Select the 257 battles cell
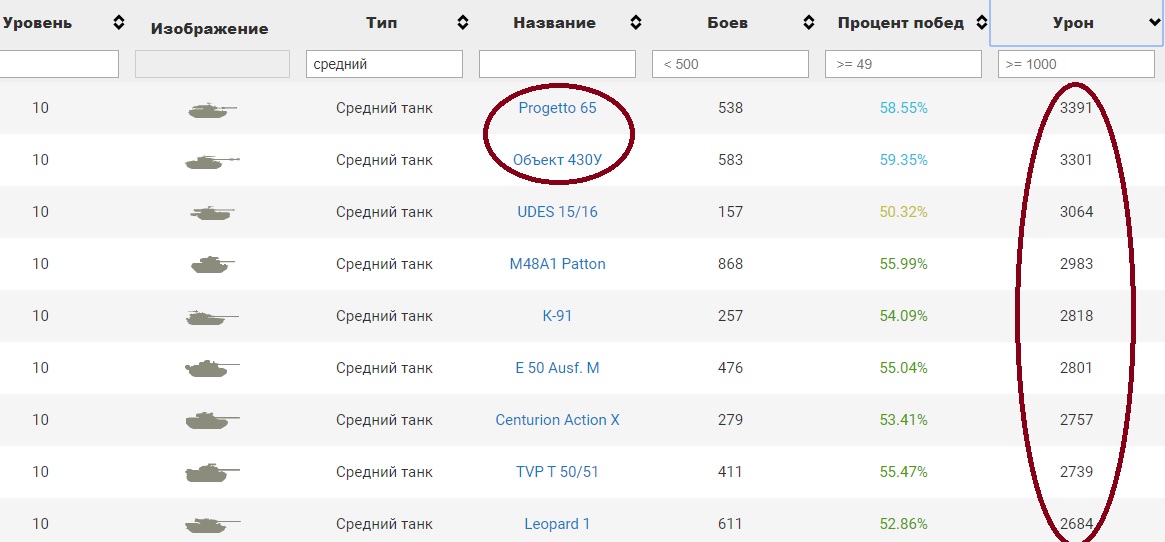This screenshot has height=542, width=1165. (x=730, y=316)
